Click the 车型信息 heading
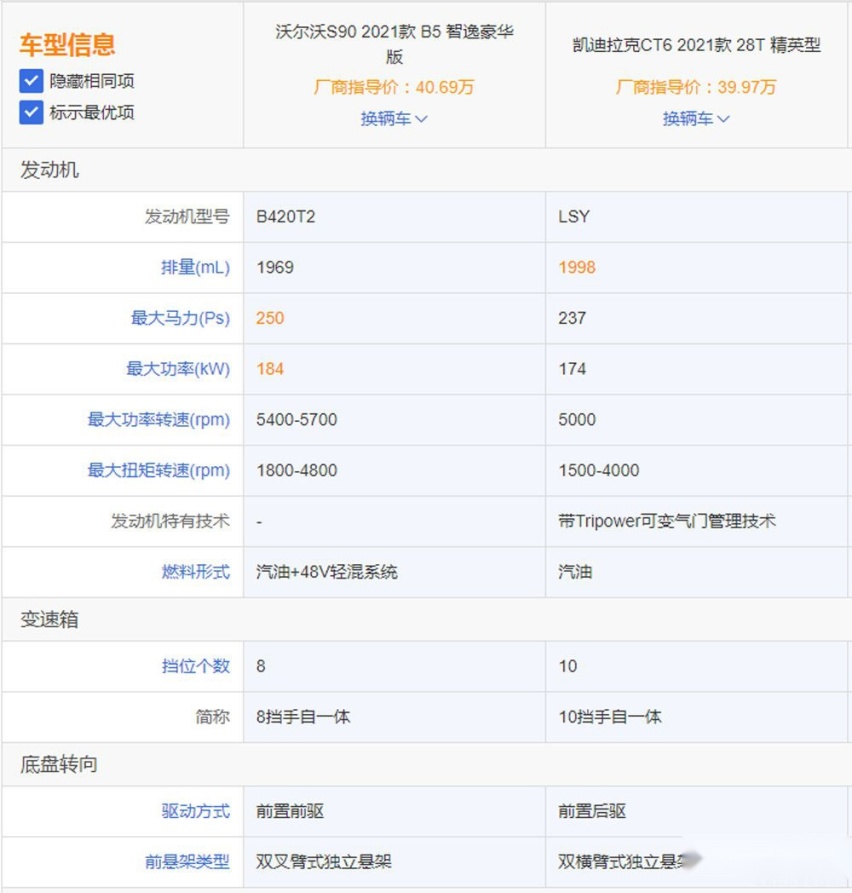The height and width of the screenshot is (893, 852). point(67,44)
